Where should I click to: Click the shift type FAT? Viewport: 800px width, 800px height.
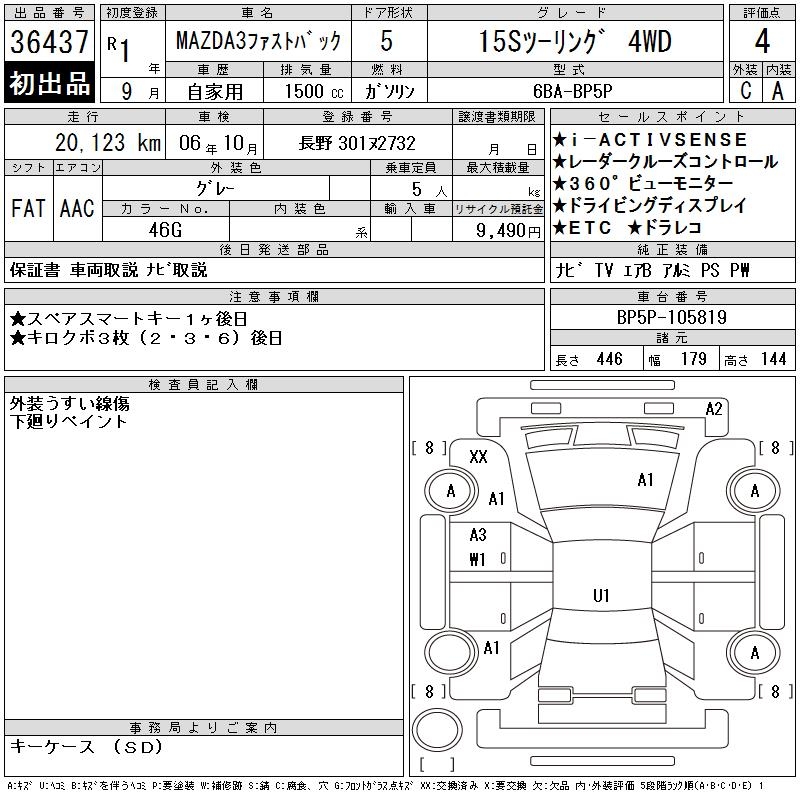click(x=28, y=208)
